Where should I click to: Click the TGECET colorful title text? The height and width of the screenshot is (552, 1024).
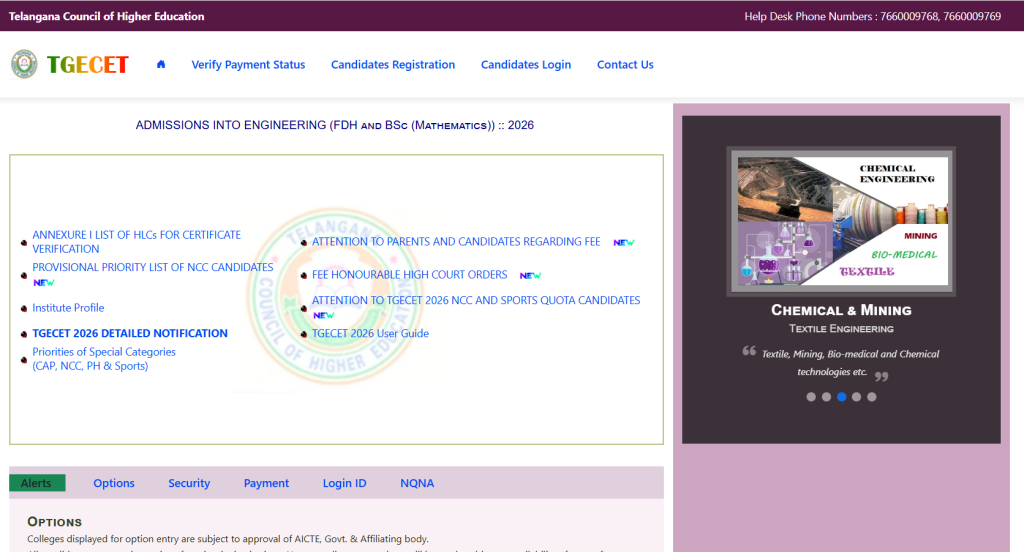[88, 65]
